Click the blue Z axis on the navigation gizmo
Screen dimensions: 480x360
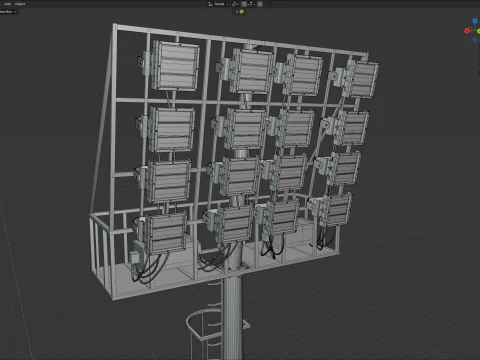coord(475,21)
